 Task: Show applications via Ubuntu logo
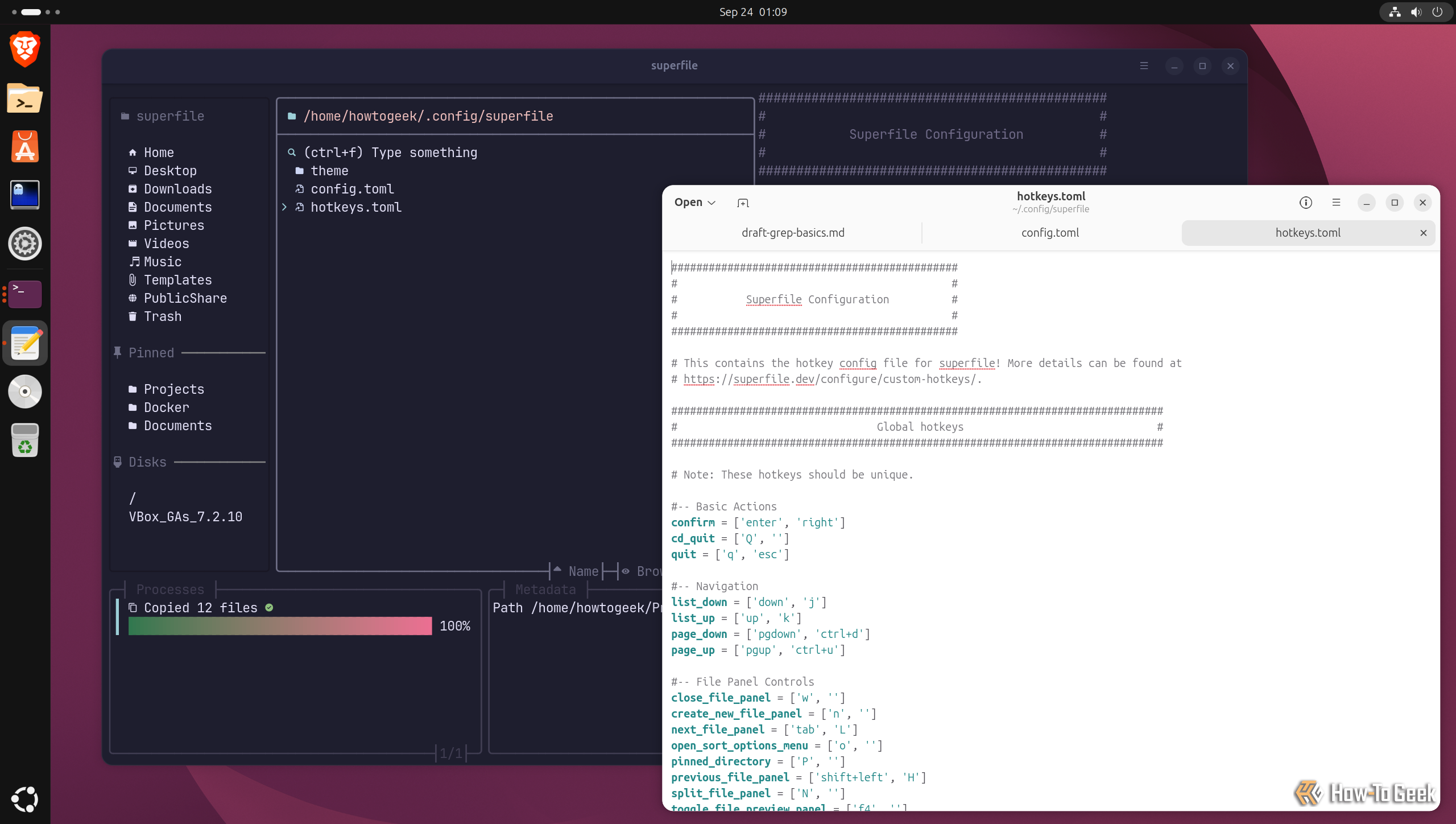click(25, 799)
